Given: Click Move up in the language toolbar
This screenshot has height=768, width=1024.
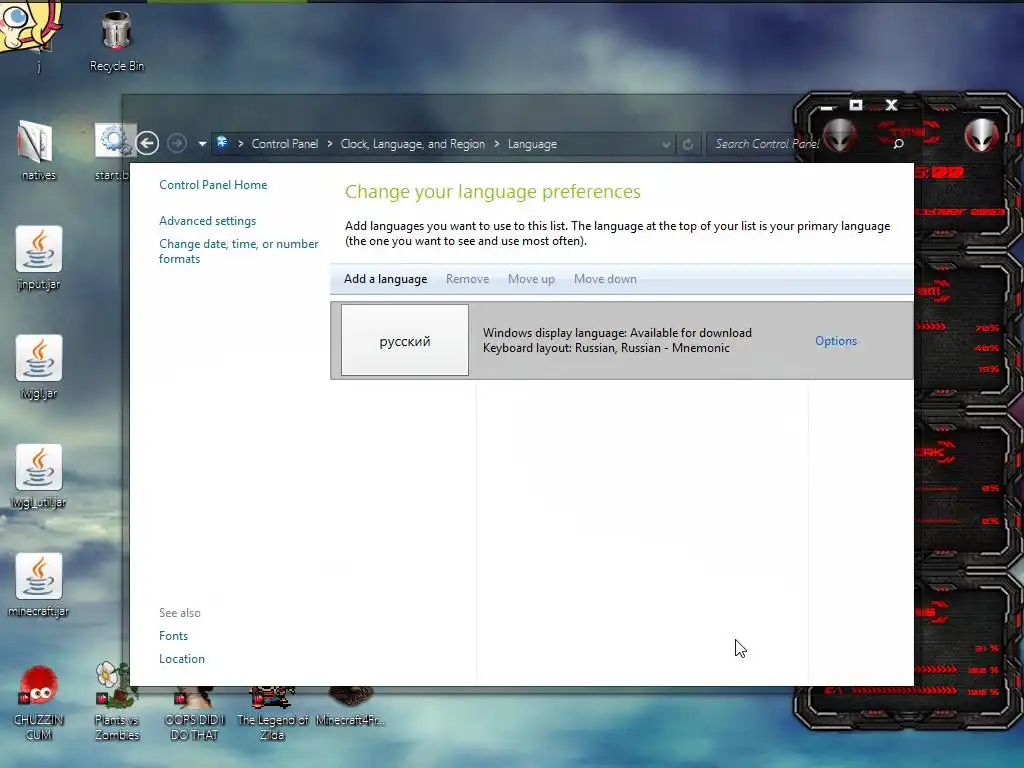Looking at the screenshot, I should click(531, 279).
